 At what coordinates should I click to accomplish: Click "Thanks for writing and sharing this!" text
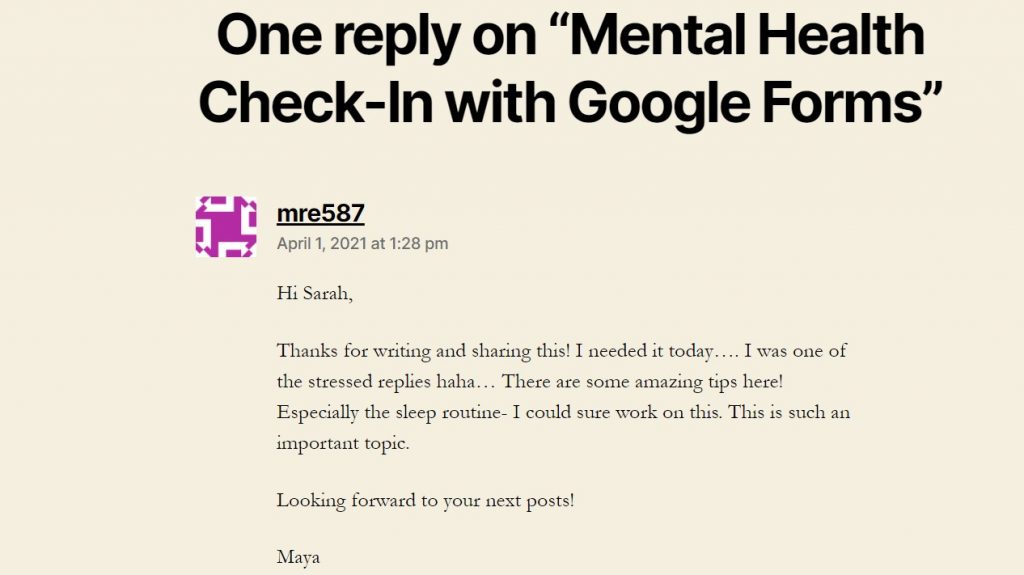pos(423,352)
